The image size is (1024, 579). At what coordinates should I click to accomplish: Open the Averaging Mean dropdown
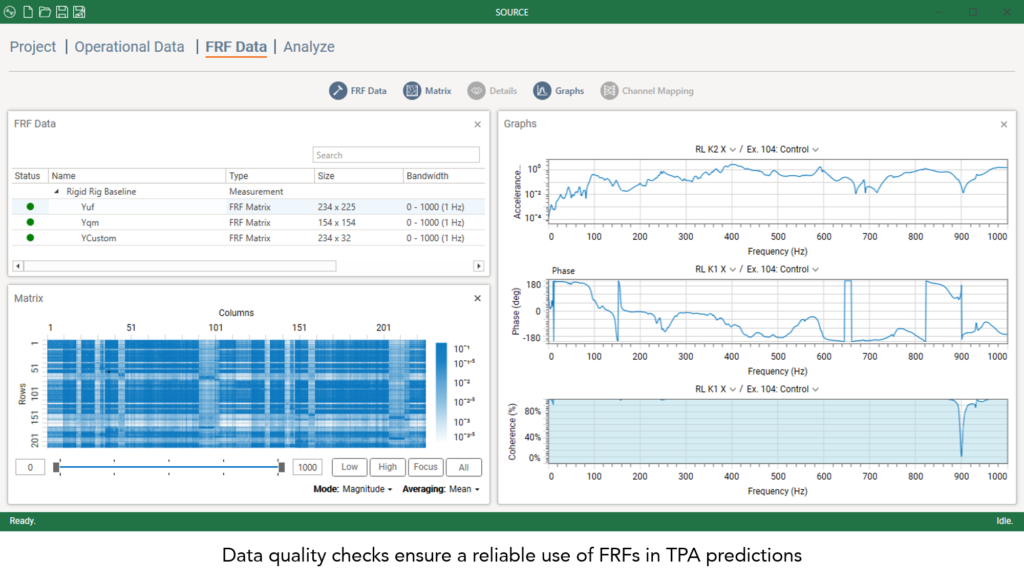(462, 489)
